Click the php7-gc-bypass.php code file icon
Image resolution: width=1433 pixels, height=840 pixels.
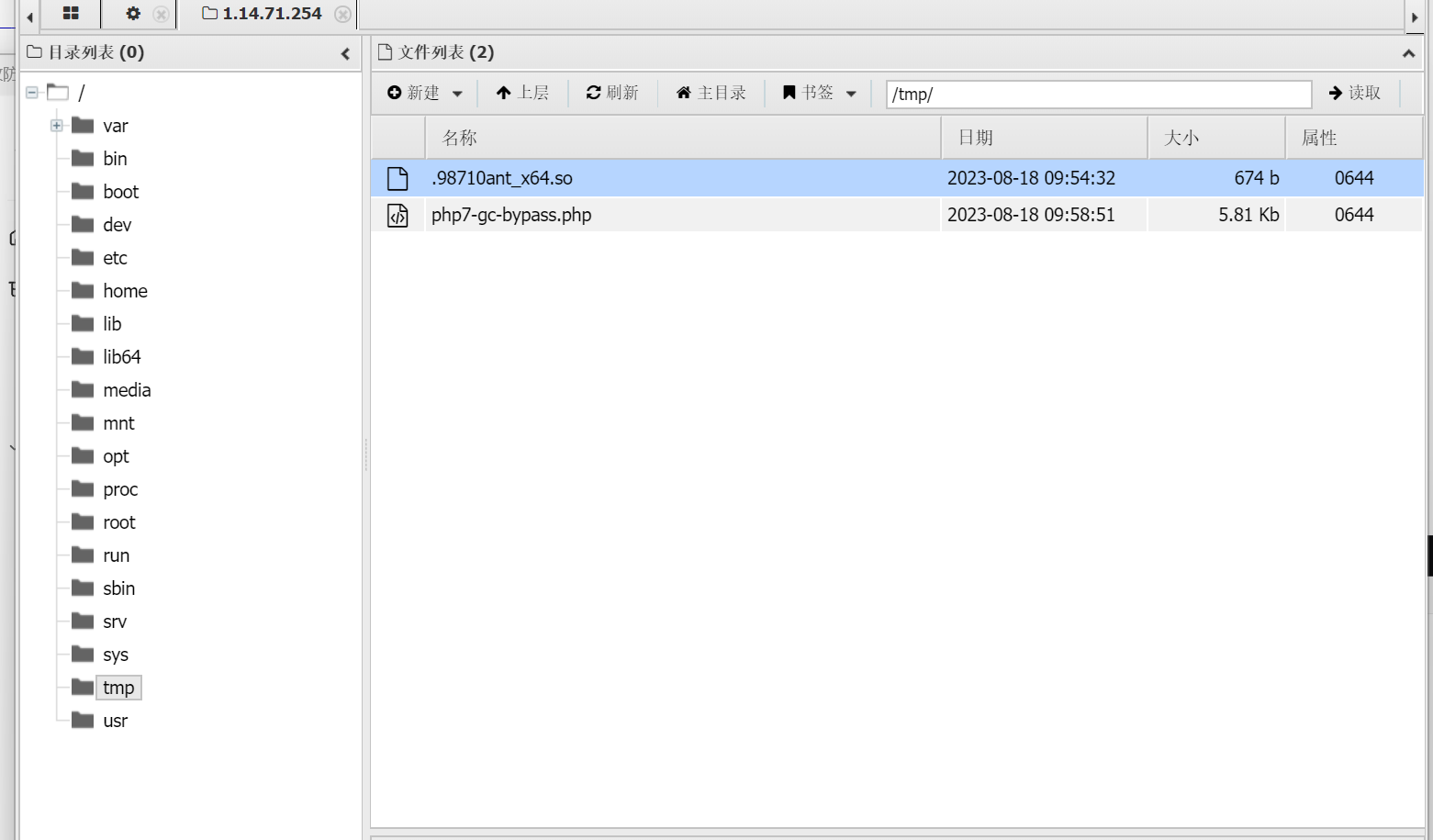pyautogui.click(x=397, y=215)
